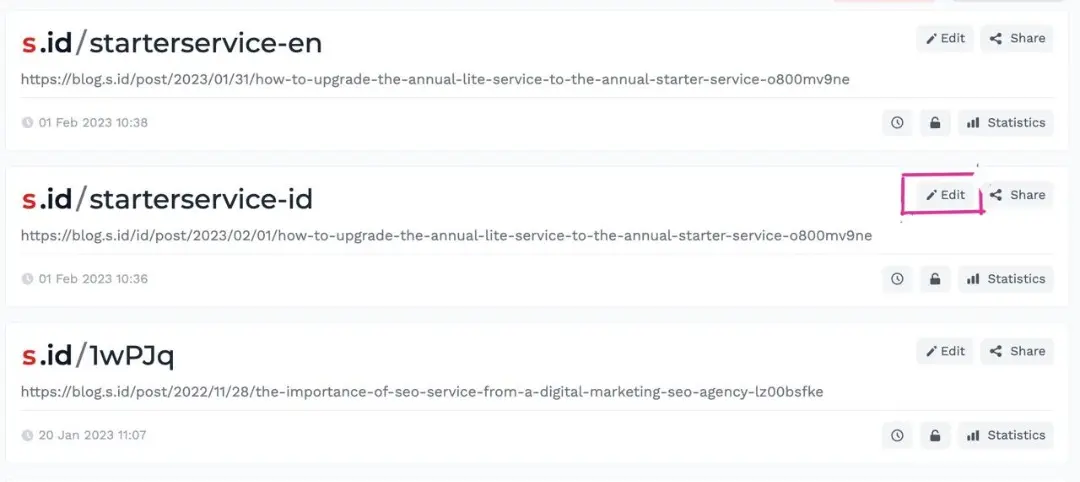Share the starterservice-en short link
The image size is (1080, 482).
click(1017, 39)
